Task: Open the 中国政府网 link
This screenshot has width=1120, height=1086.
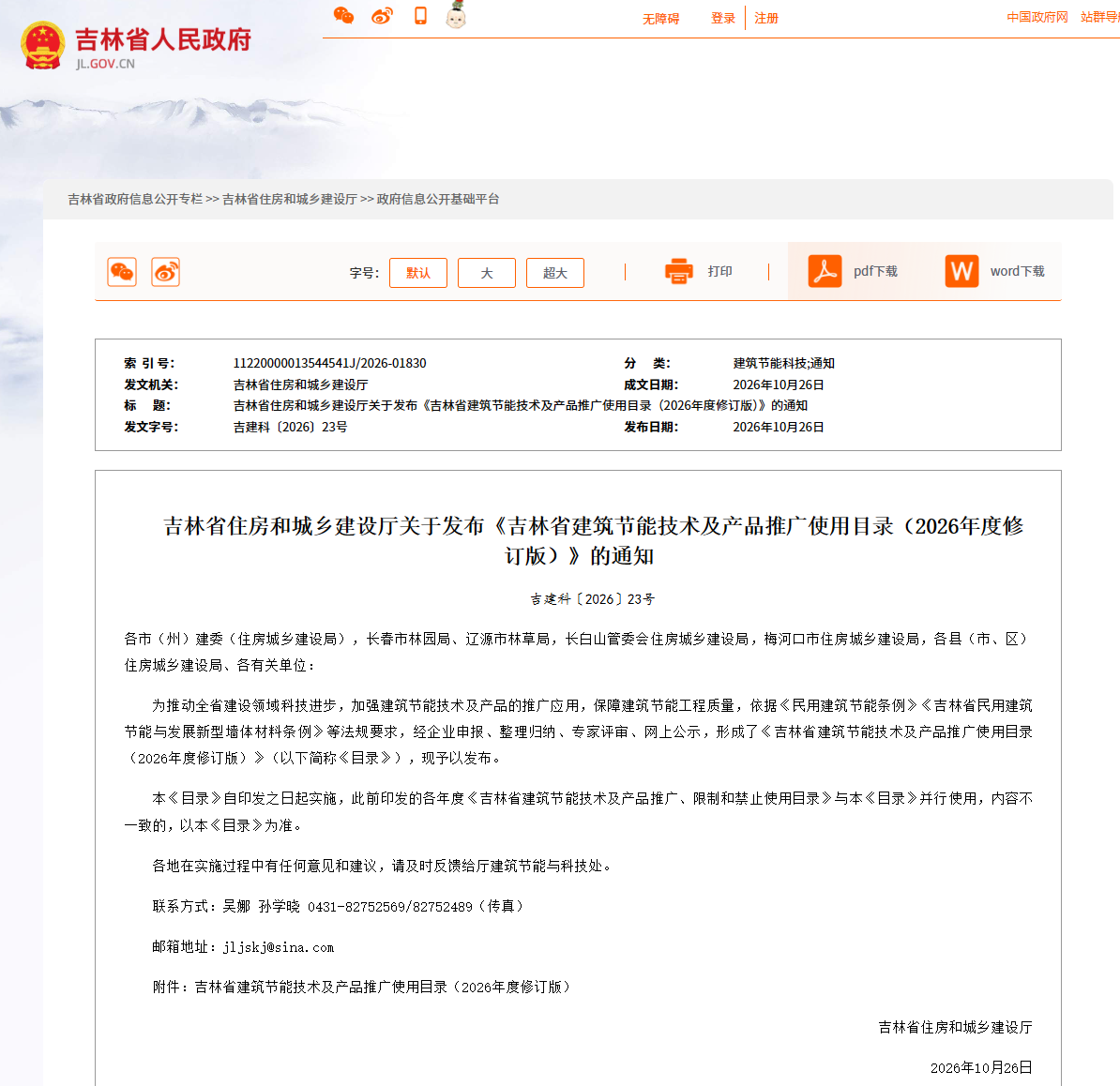Action: pyautogui.click(x=1037, y=17)
